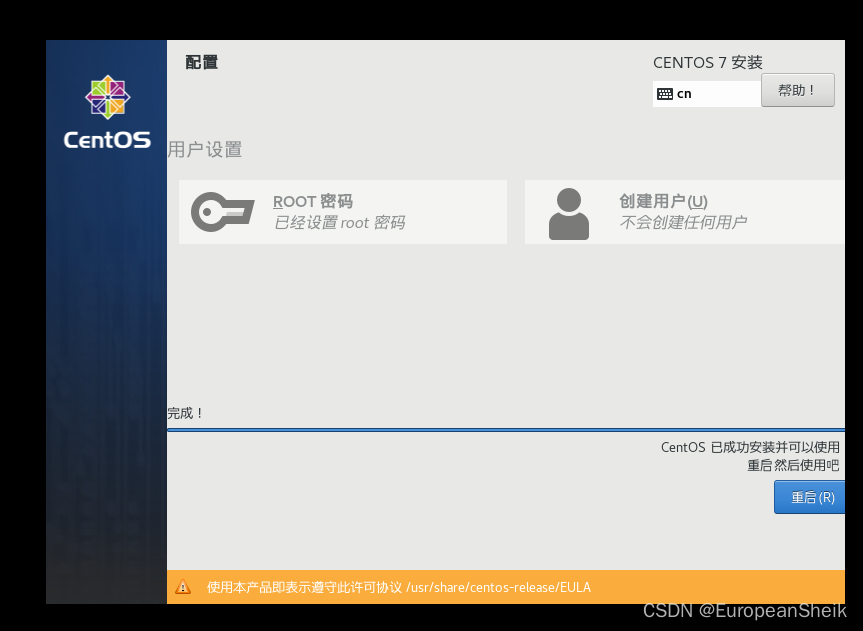Click the 完成！ status label
Viewport: 863px width, 631px height.
(185, 414)
